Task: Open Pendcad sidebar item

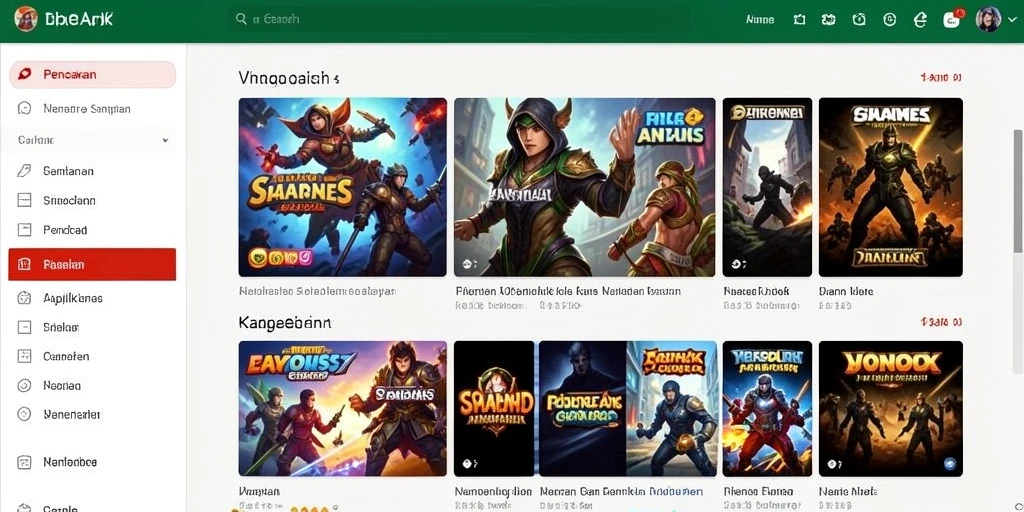Action: point(65,230)
